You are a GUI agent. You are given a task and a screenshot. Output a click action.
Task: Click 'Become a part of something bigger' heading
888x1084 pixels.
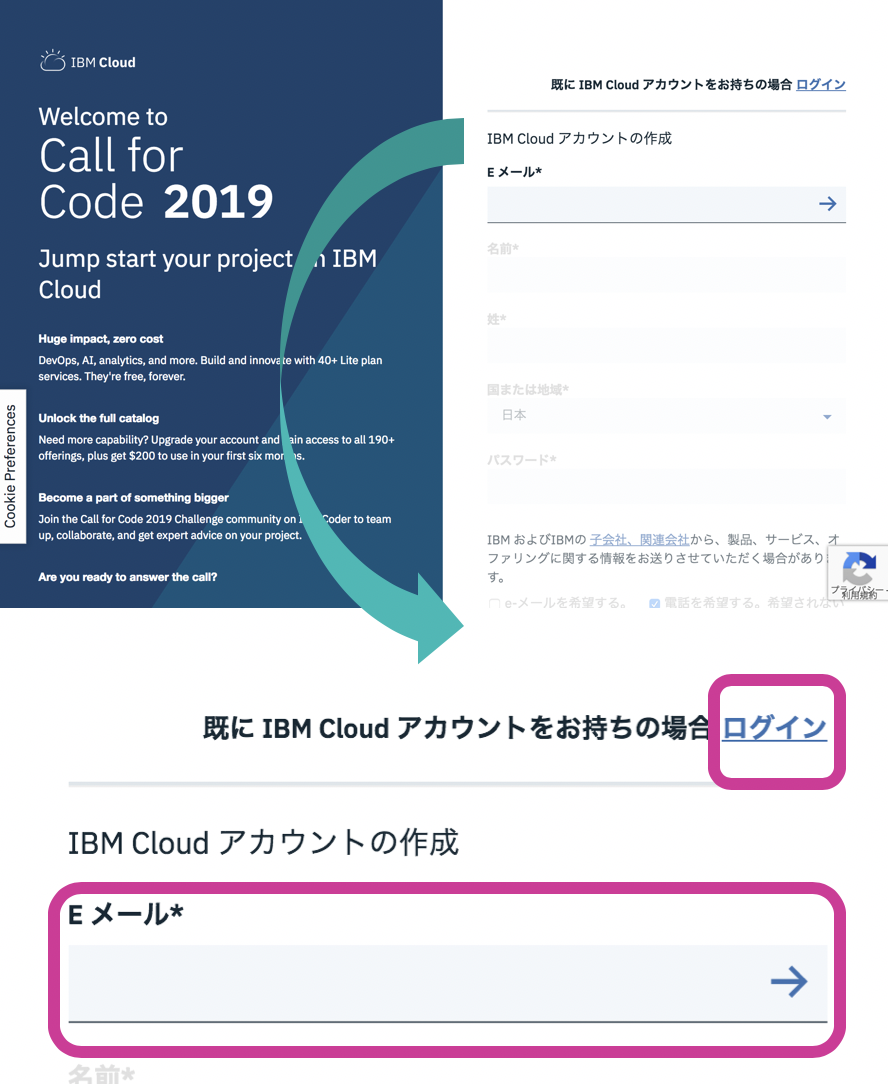(x=133, y=498)
